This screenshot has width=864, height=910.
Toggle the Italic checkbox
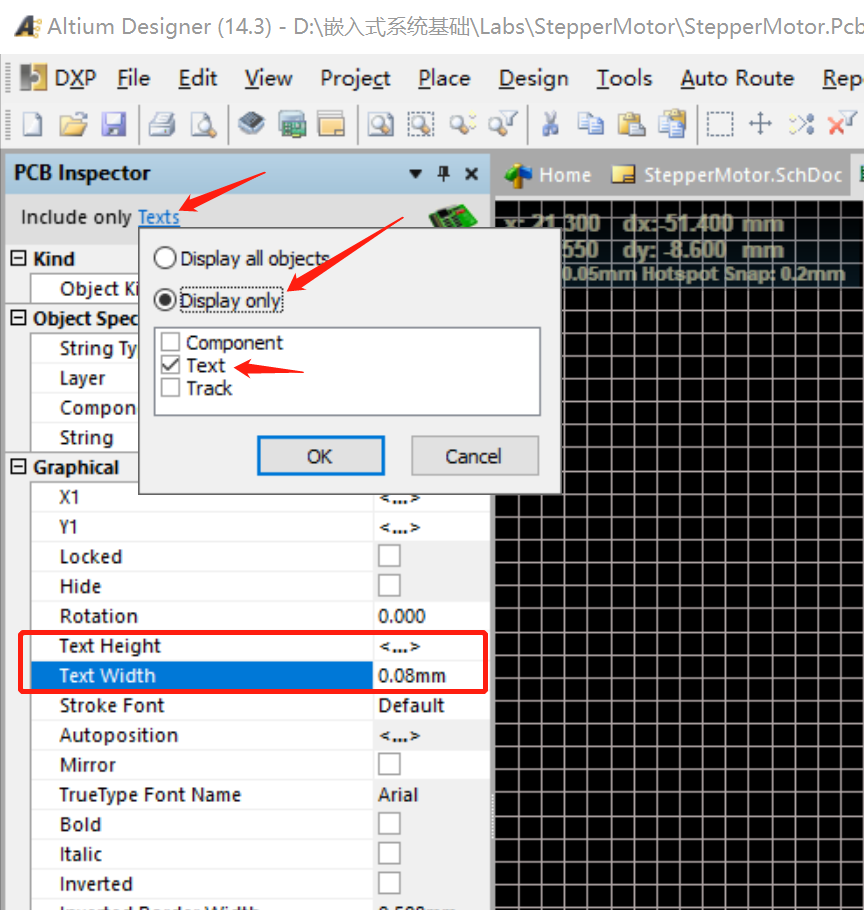[389, 854]
